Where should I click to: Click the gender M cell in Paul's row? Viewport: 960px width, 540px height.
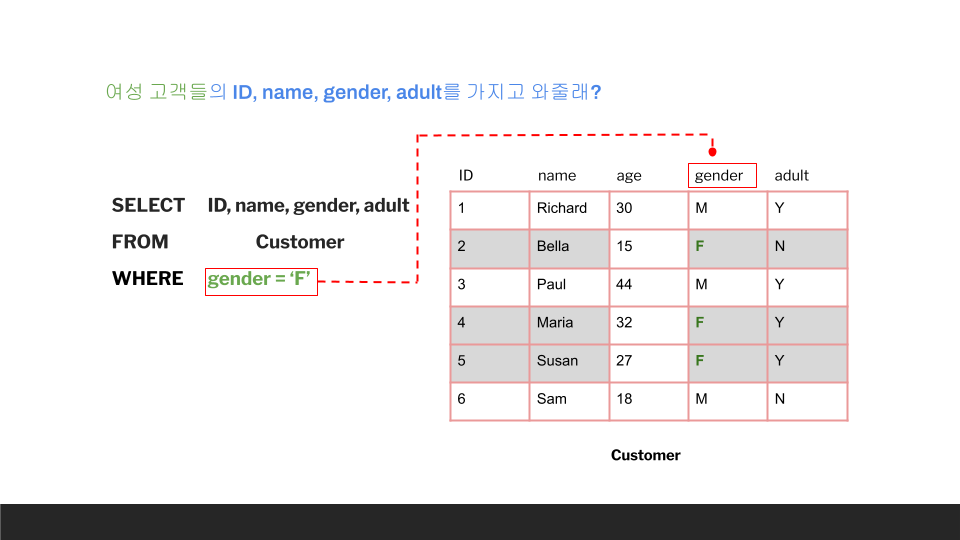728,287
